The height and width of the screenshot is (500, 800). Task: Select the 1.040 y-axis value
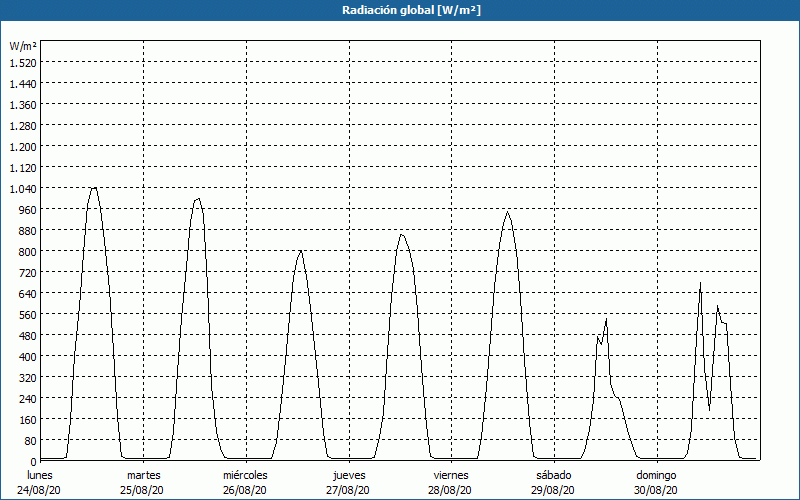tap(23, 189)
